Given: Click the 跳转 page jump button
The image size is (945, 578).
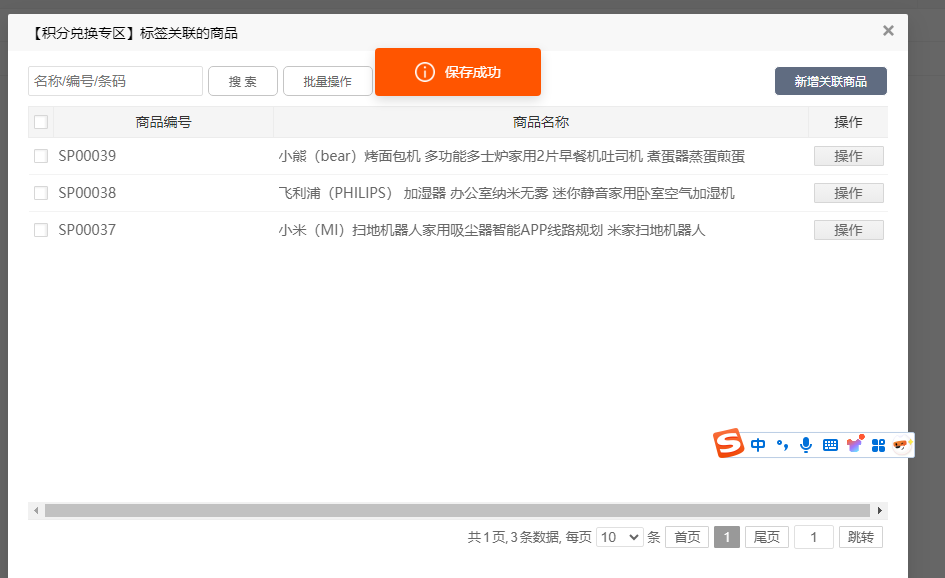Looking at the screenshot, I should point(861,537).
